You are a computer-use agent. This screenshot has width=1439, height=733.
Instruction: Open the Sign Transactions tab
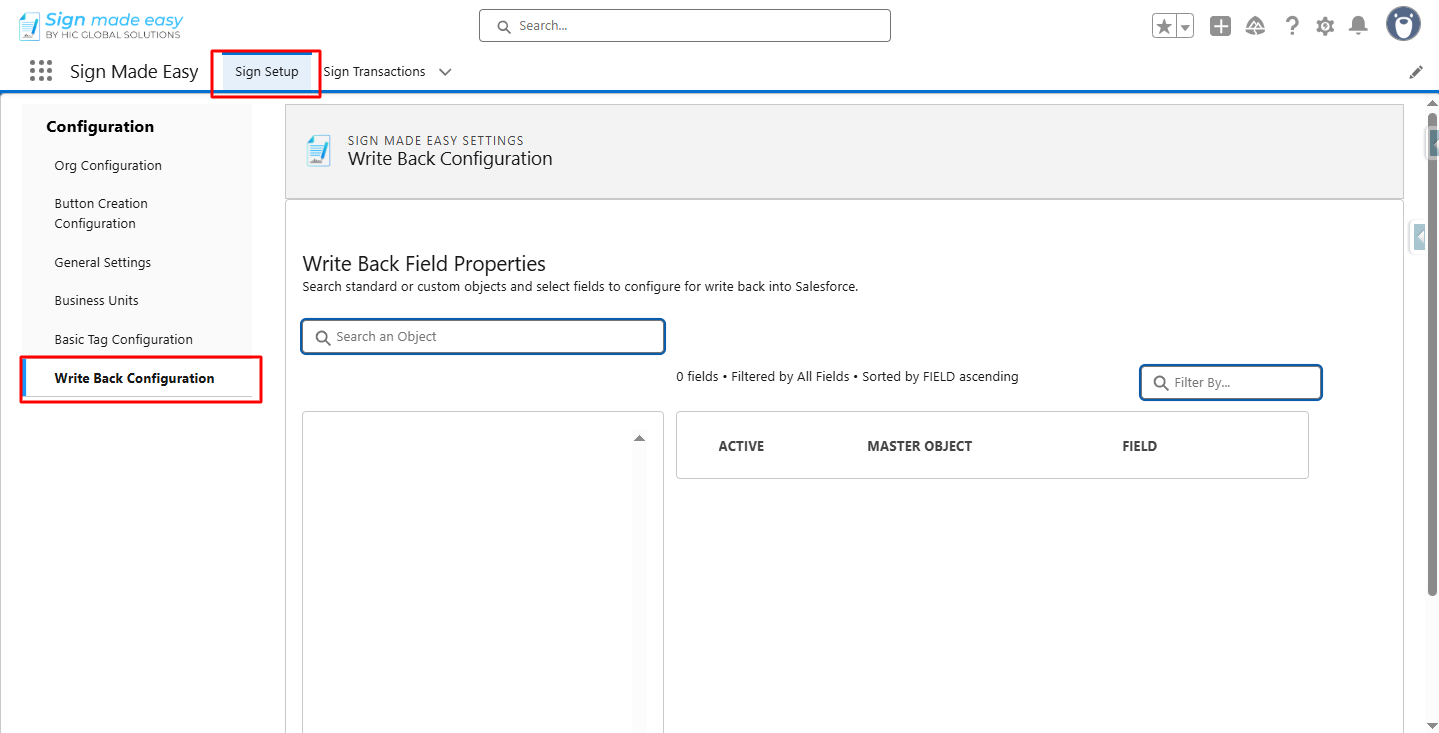(374, 72)
